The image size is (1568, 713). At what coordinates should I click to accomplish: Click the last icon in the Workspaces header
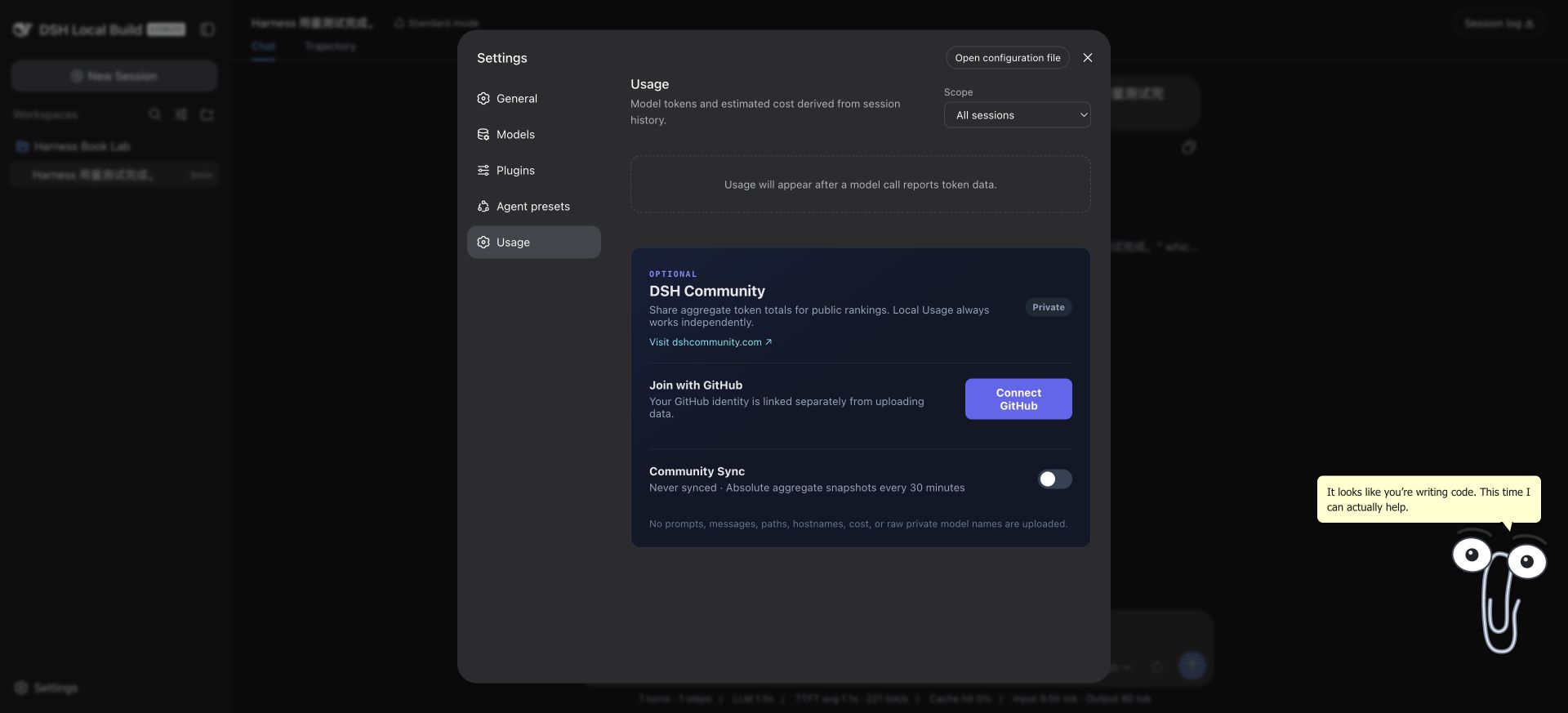pyautogui.click(x=207, y=114)
